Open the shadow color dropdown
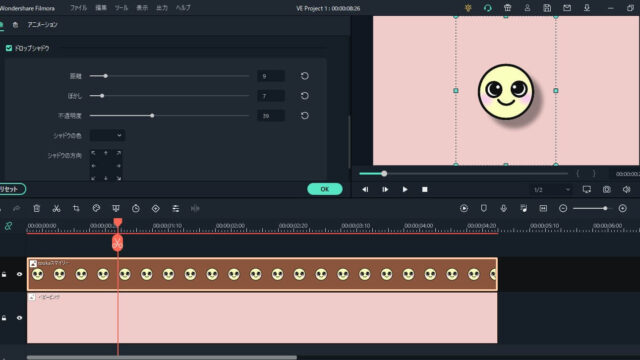This screenshot has width=640, height=360. pos(107,136)
